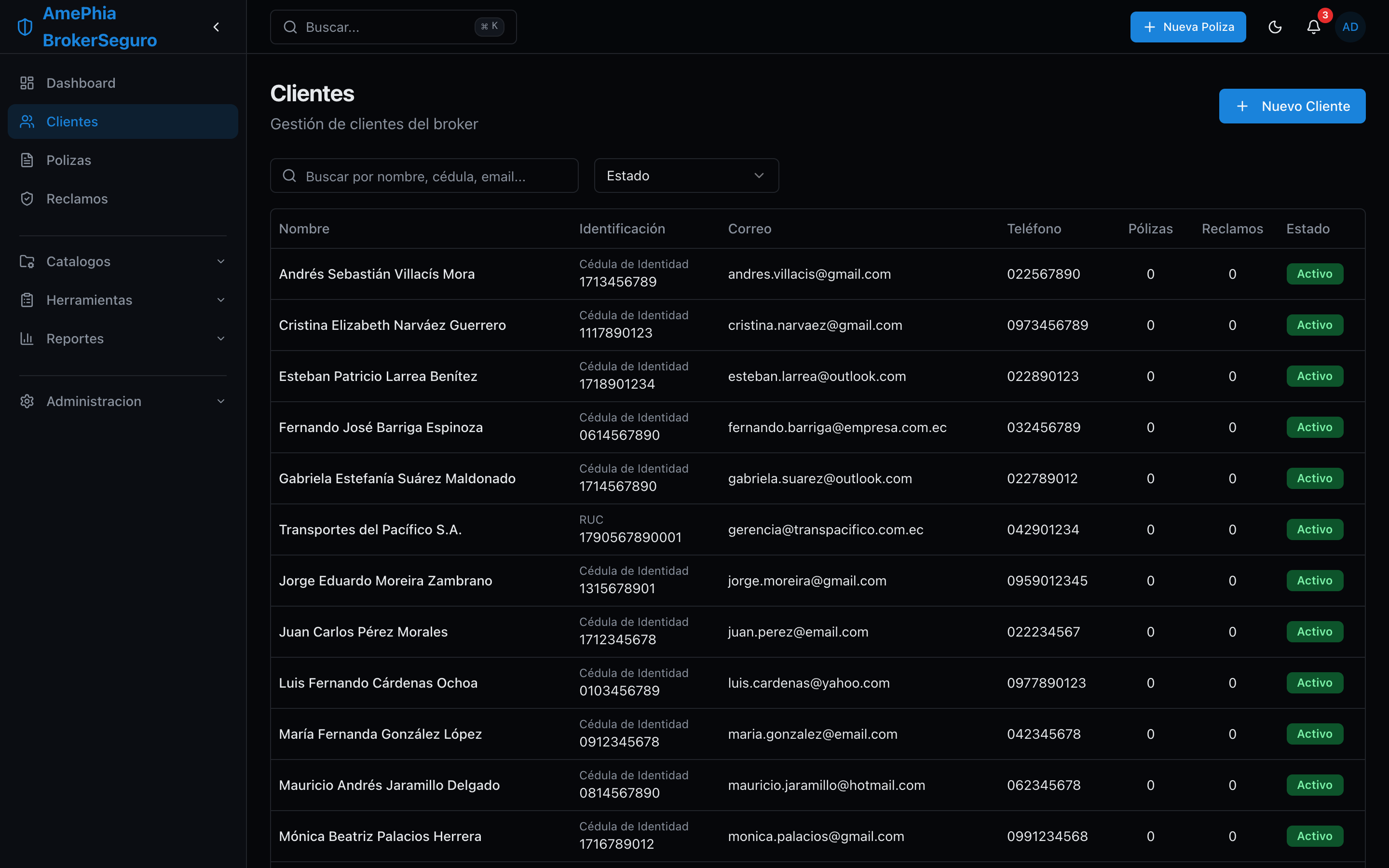Toggle dark mode with moon icon

point(1275,27)
